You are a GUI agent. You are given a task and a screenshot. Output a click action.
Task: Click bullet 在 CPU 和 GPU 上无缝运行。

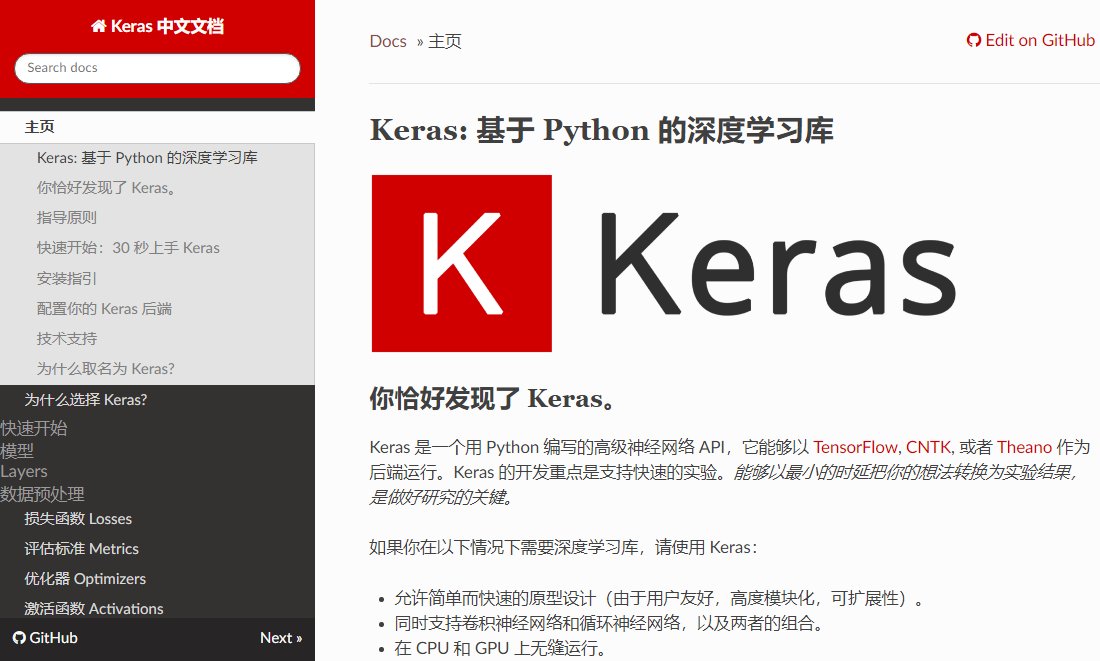499,648
